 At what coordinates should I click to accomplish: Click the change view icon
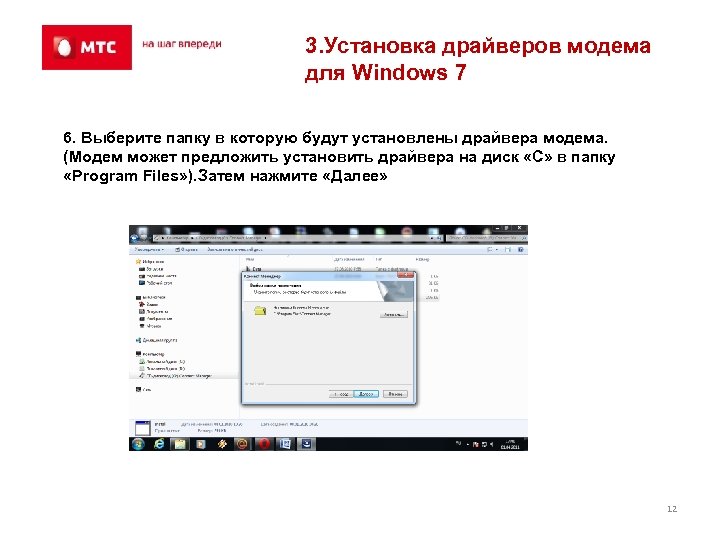coord(489,249)
